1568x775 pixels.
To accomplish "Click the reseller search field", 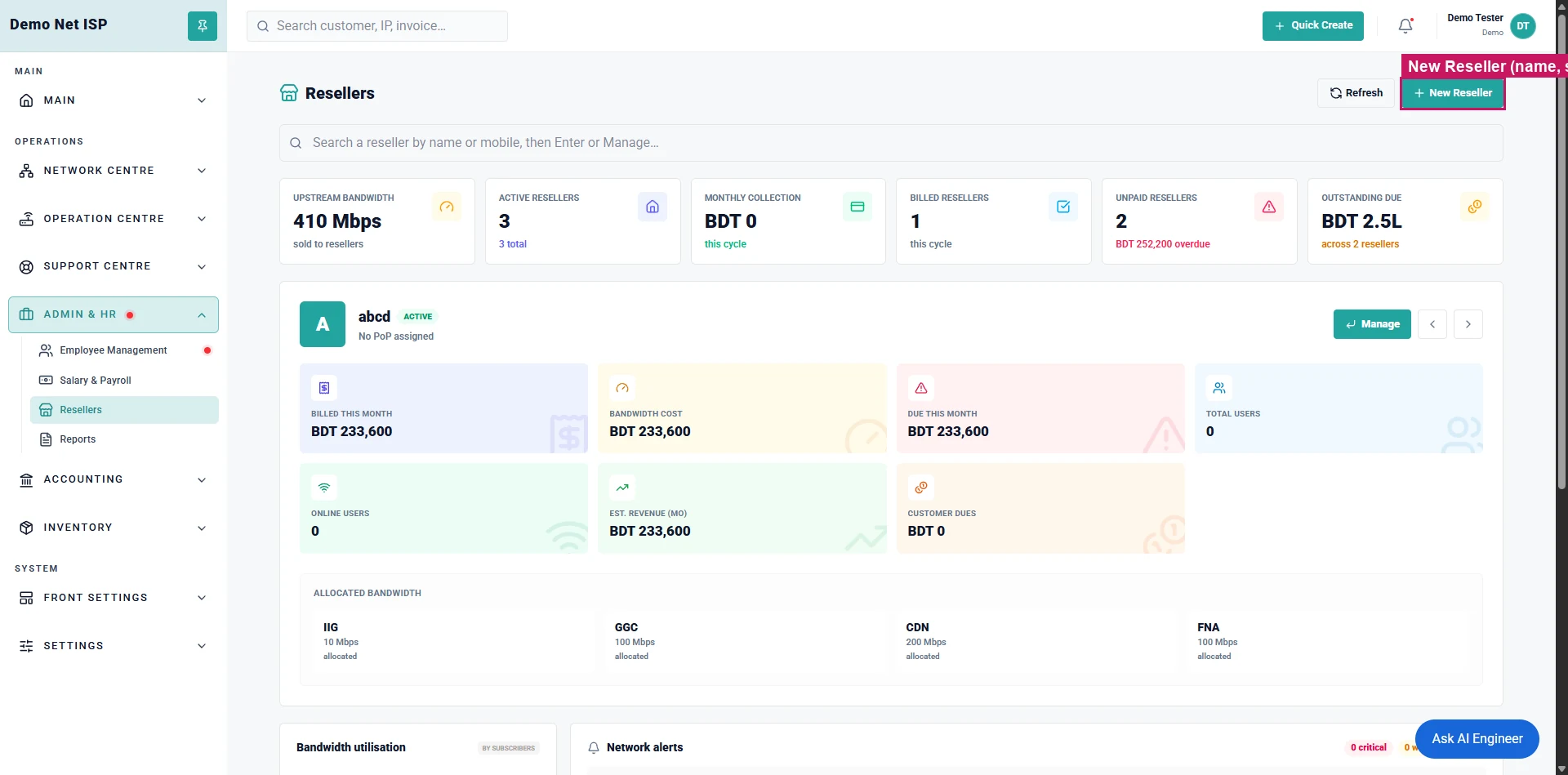I will tap(891, 143).
